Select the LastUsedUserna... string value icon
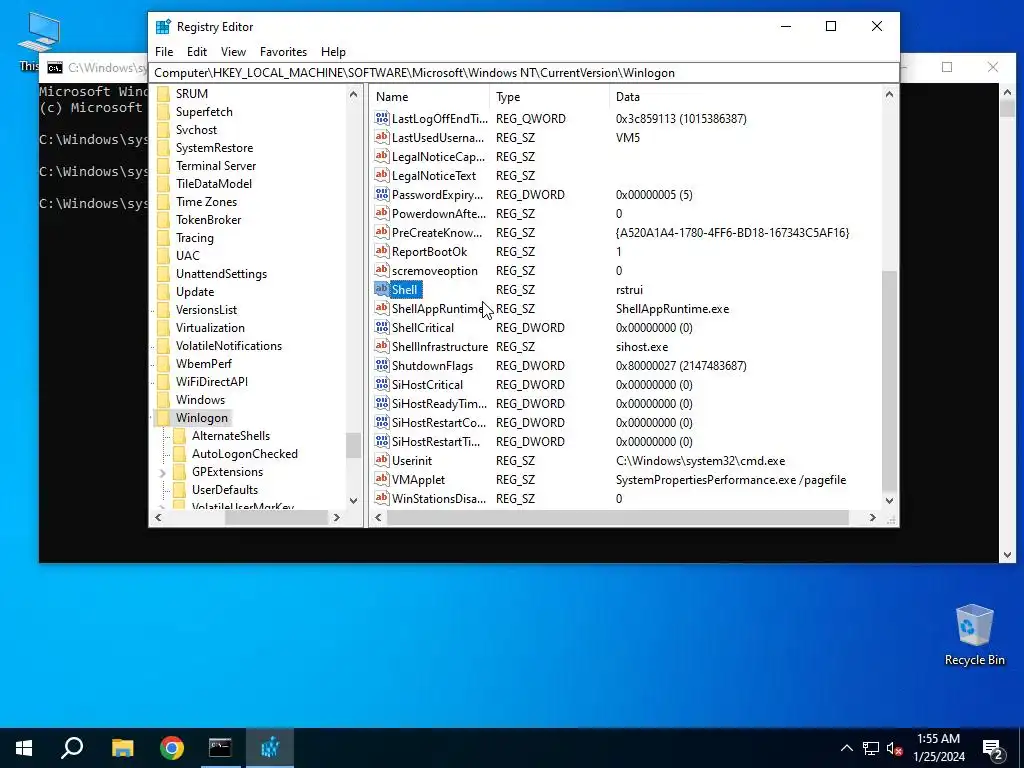1024x768 pixels. pyautogui.click(x=382, y=138)
